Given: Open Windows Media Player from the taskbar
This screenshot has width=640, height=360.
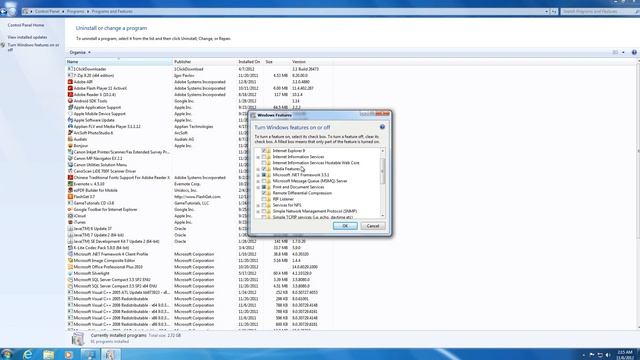Looking at the screenshot, I should pos(69,354).
